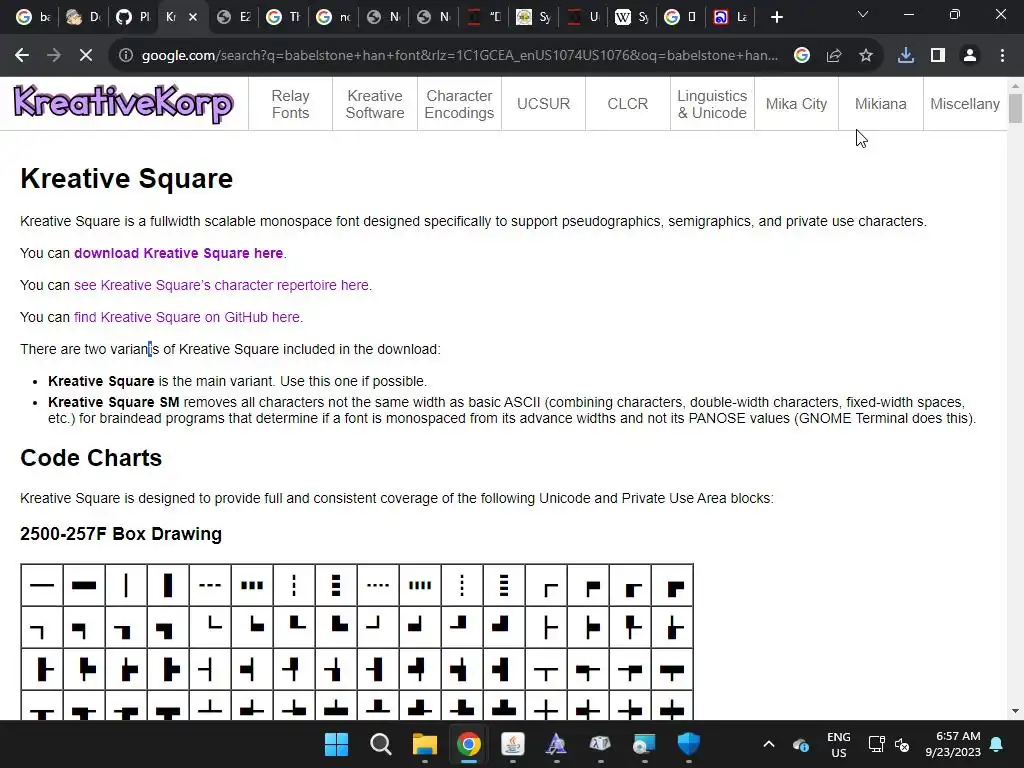This screenshot has width=1024, height=768.
Task: Click the Chrome taskbar icon
Action: pos(468,744)
